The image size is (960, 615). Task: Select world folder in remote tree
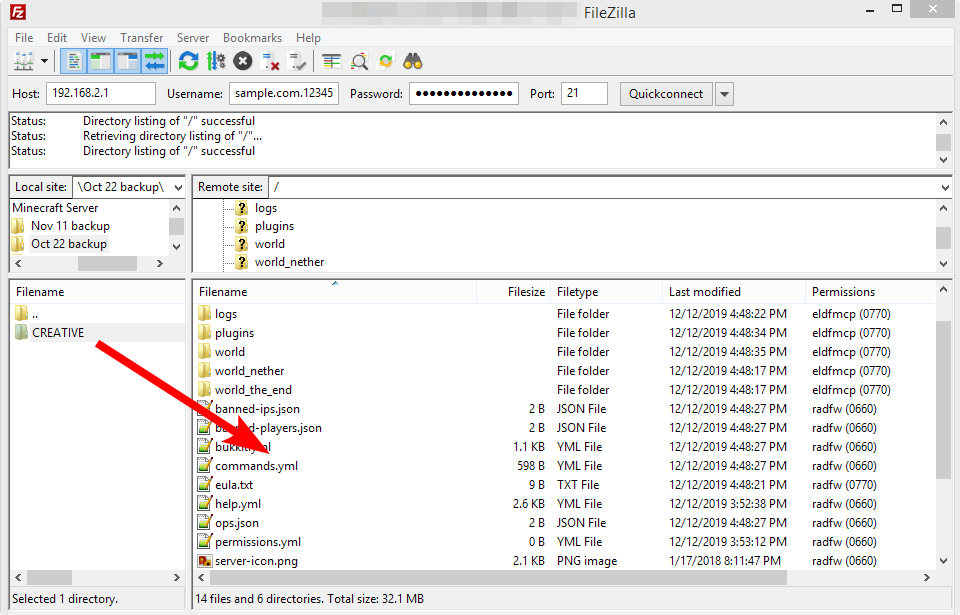(x=269, y=244)
